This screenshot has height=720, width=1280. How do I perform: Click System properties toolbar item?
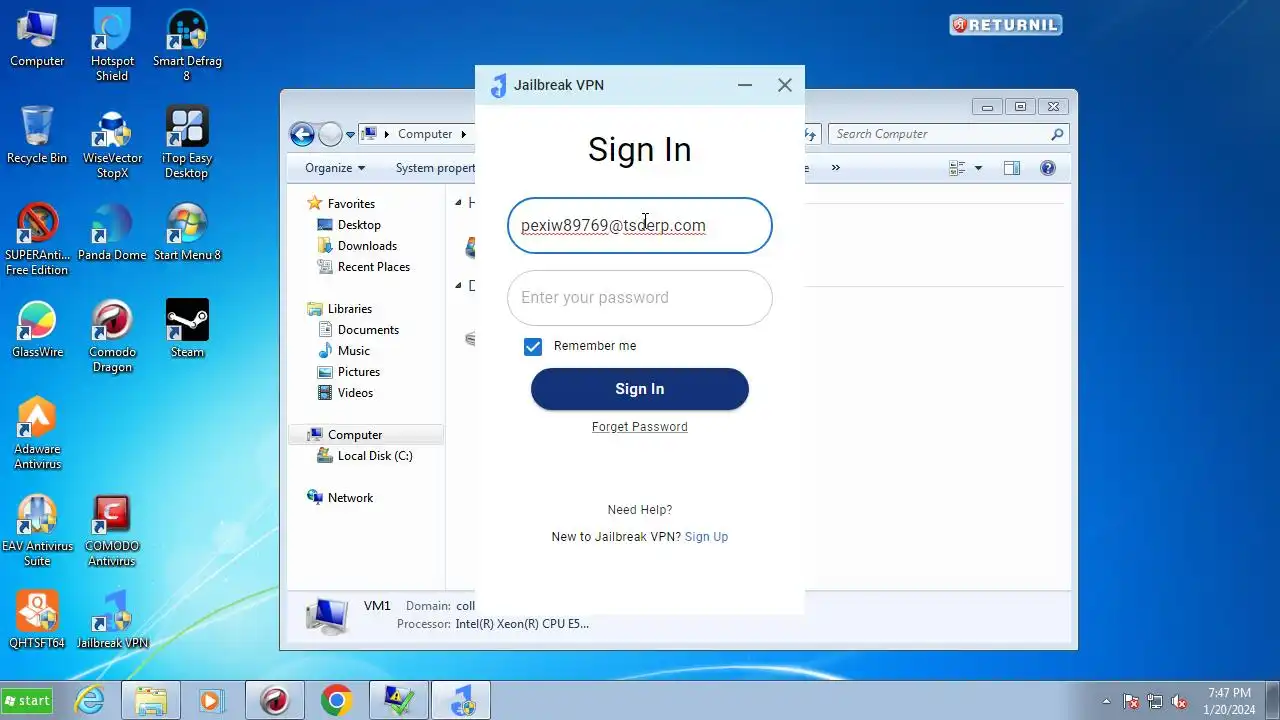coord(435,168)
